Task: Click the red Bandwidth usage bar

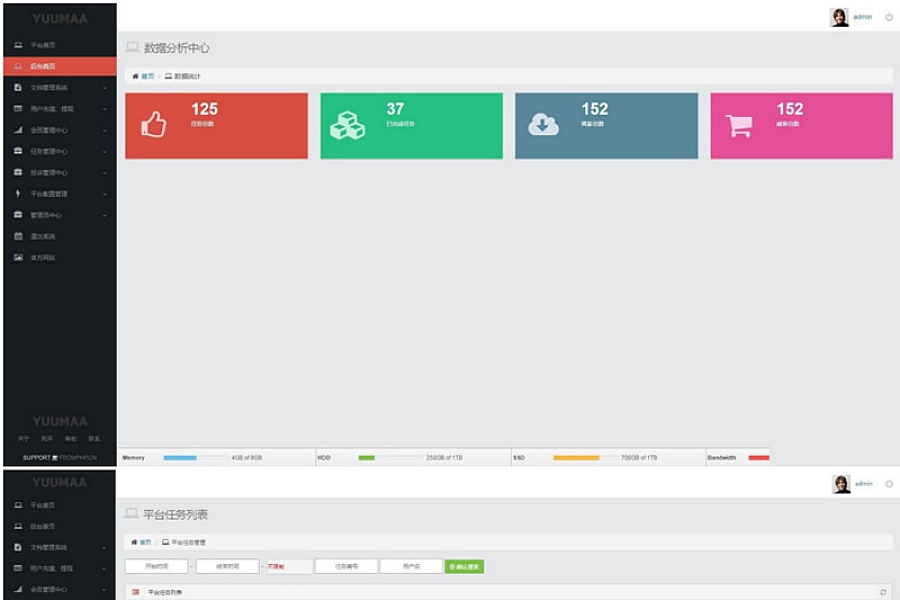Action: [x=759, y=458]
